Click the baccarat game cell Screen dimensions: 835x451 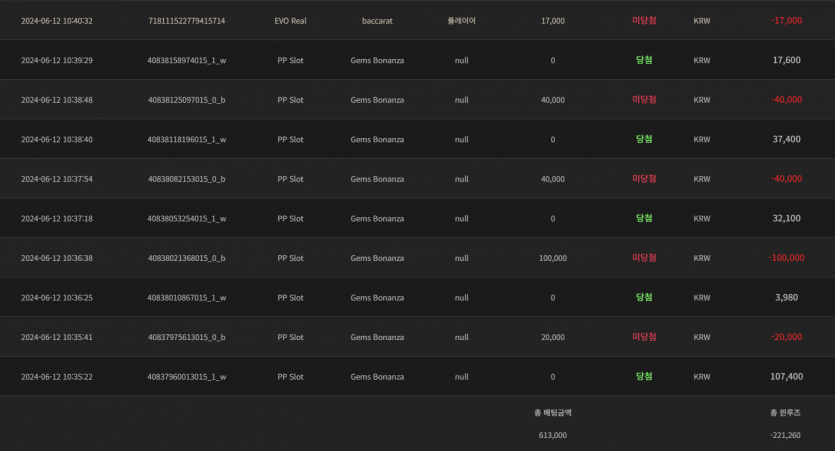coord(377,21)
